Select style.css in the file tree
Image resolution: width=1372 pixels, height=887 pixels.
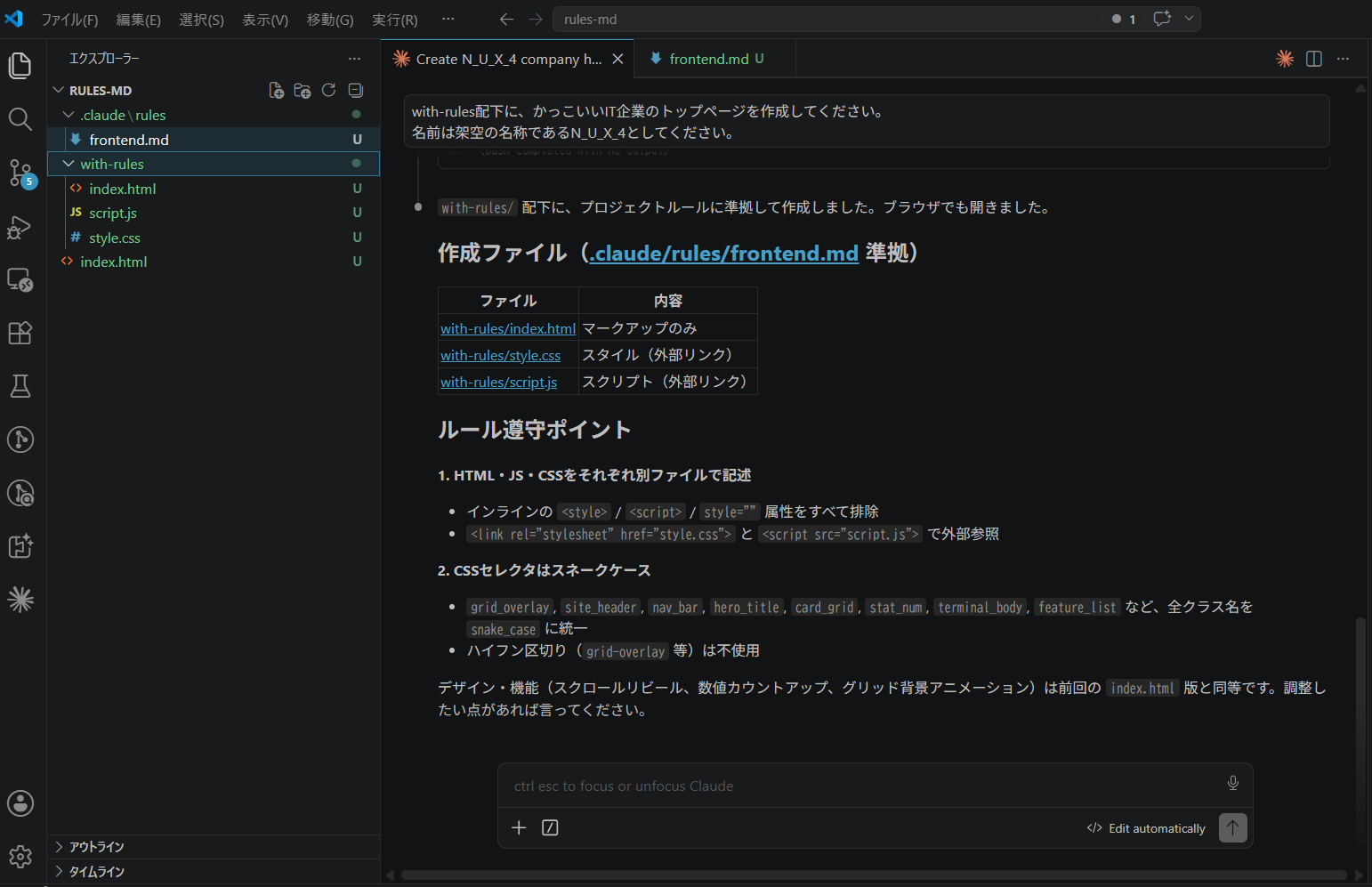(214, 238)
